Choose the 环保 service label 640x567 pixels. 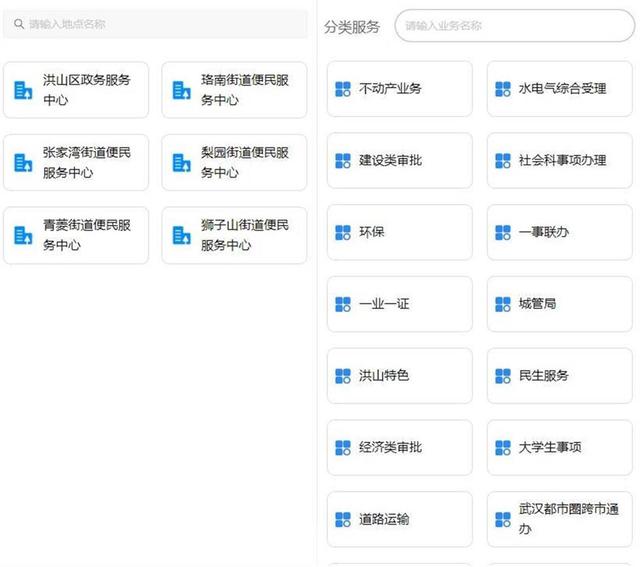[x=372, y=232]
